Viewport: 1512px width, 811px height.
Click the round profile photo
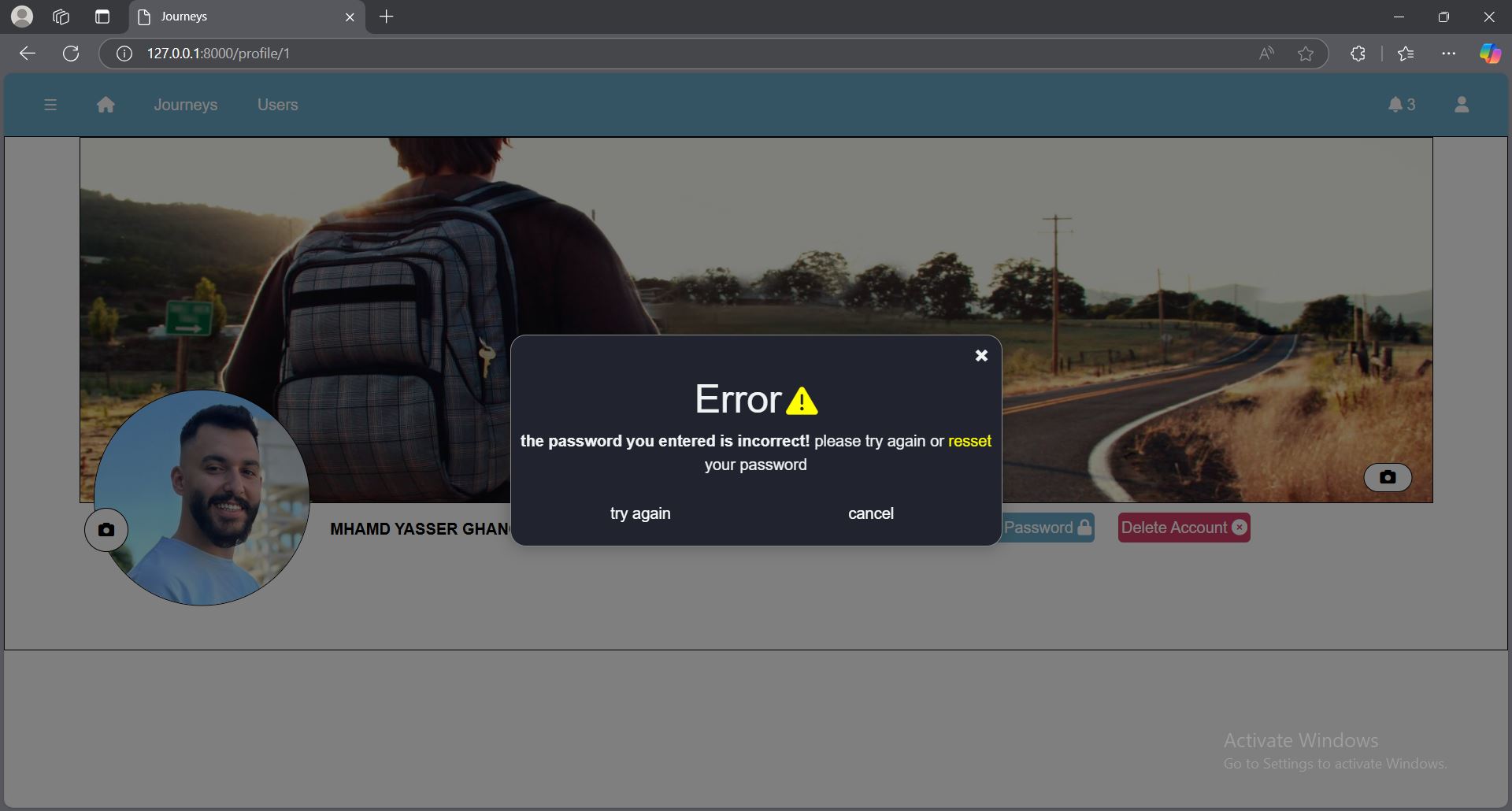[209, 496]
